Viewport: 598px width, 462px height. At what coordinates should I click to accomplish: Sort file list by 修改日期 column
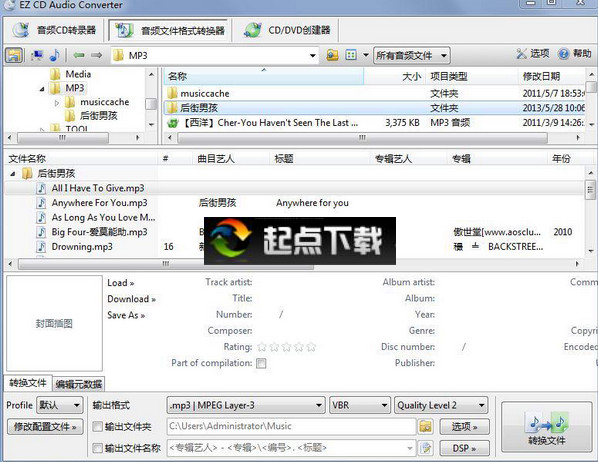pos(551,76)
